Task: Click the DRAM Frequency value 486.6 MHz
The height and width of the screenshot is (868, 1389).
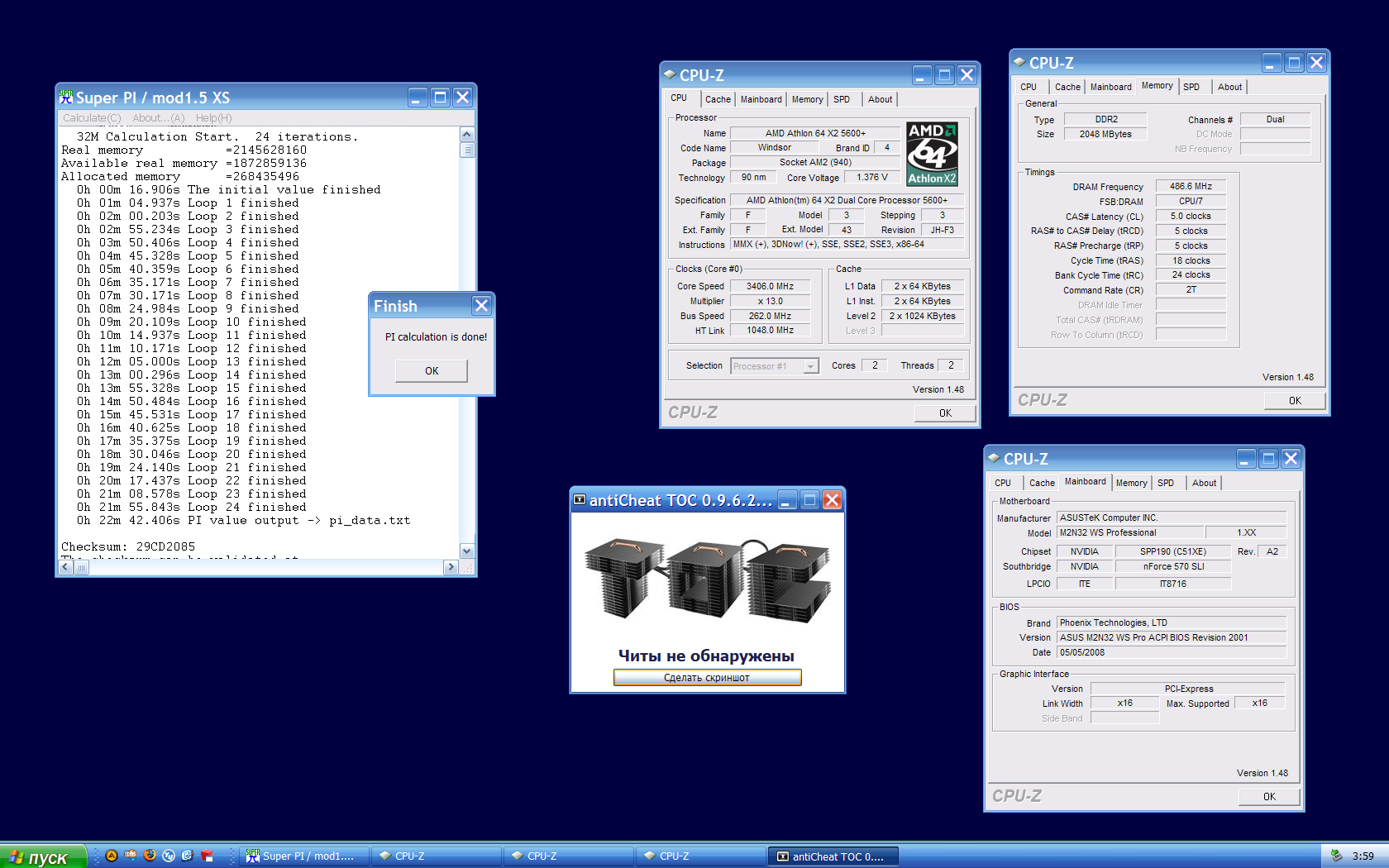Action: pos(1191,186)
